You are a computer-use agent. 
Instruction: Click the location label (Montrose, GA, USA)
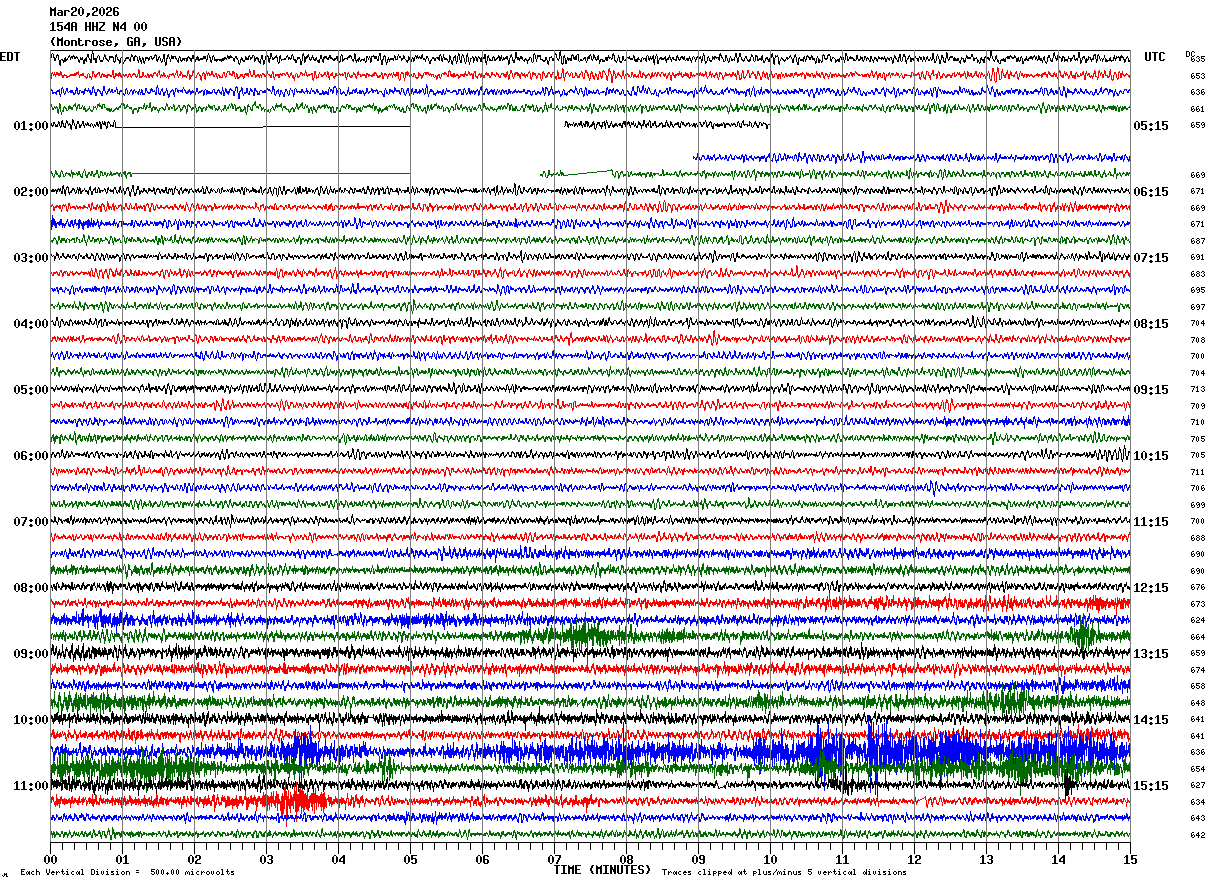pyautogui.click(x=116, y=42)
